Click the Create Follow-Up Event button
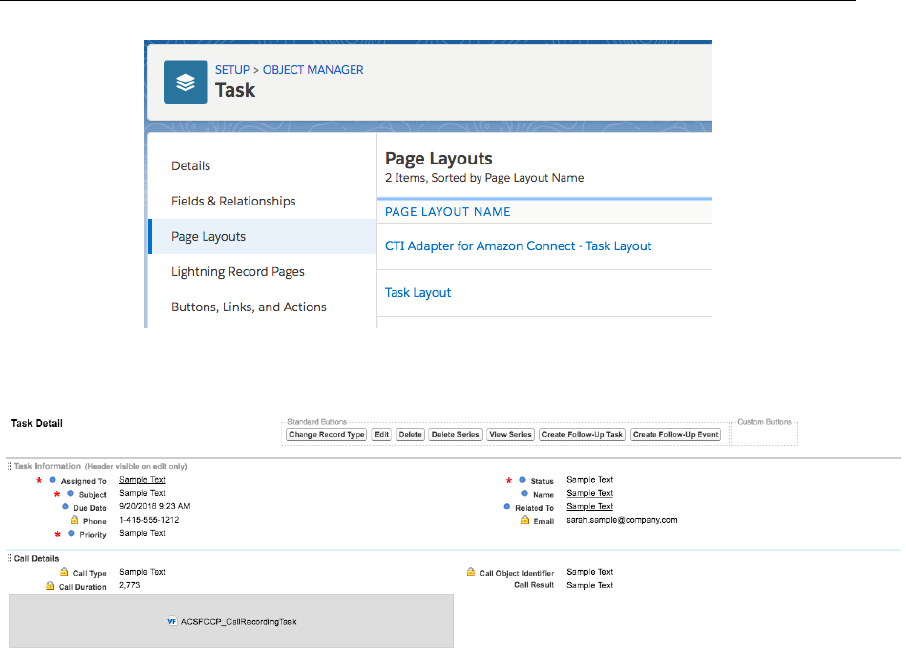The image size is (906, 654). (x=675, y=434)
